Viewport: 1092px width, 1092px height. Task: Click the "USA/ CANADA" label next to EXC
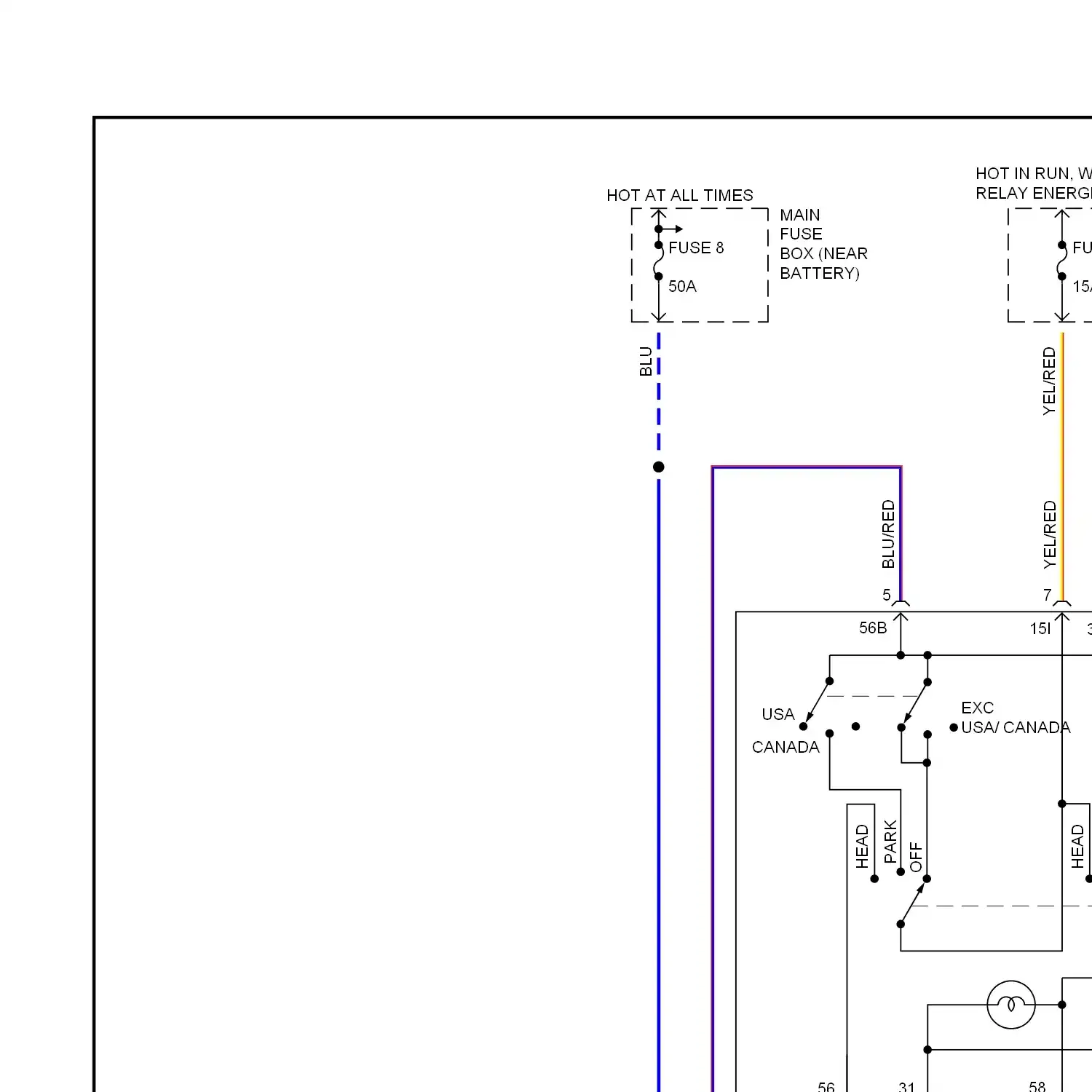[1016, 727]
